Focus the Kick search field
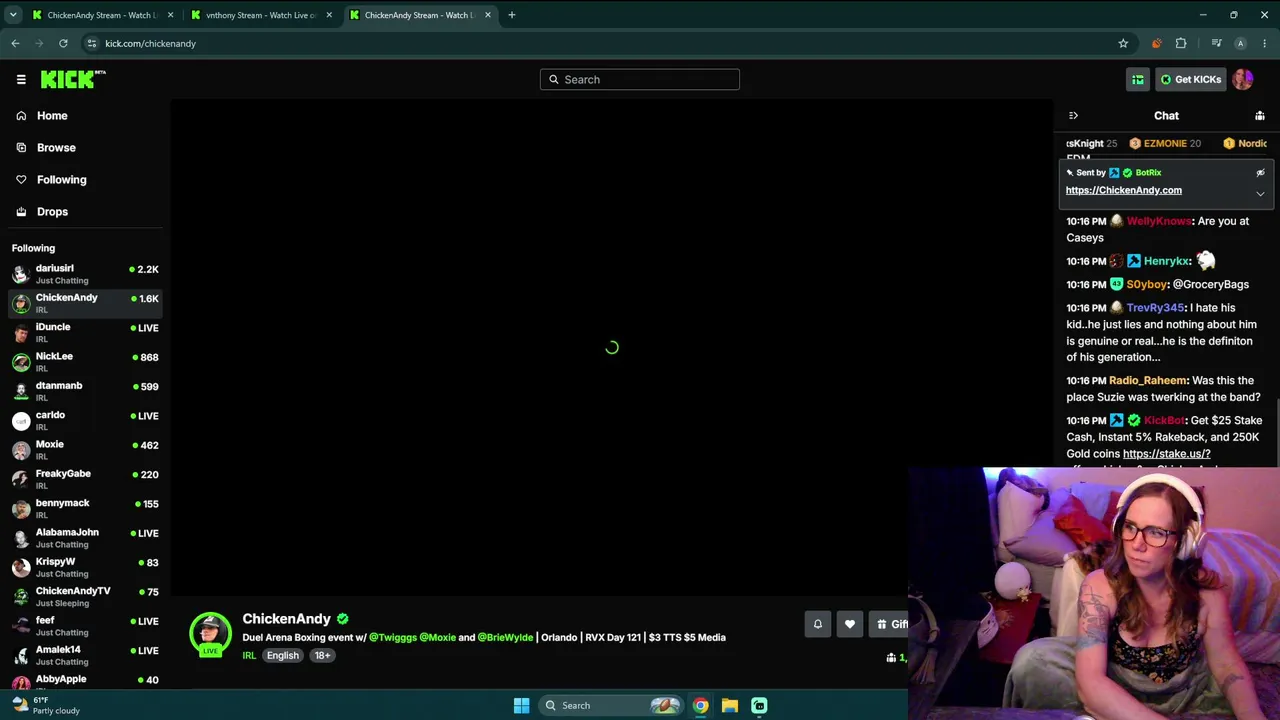Image resolution: width=1280 pixels, height=720 pixels. tap(640, 80)
